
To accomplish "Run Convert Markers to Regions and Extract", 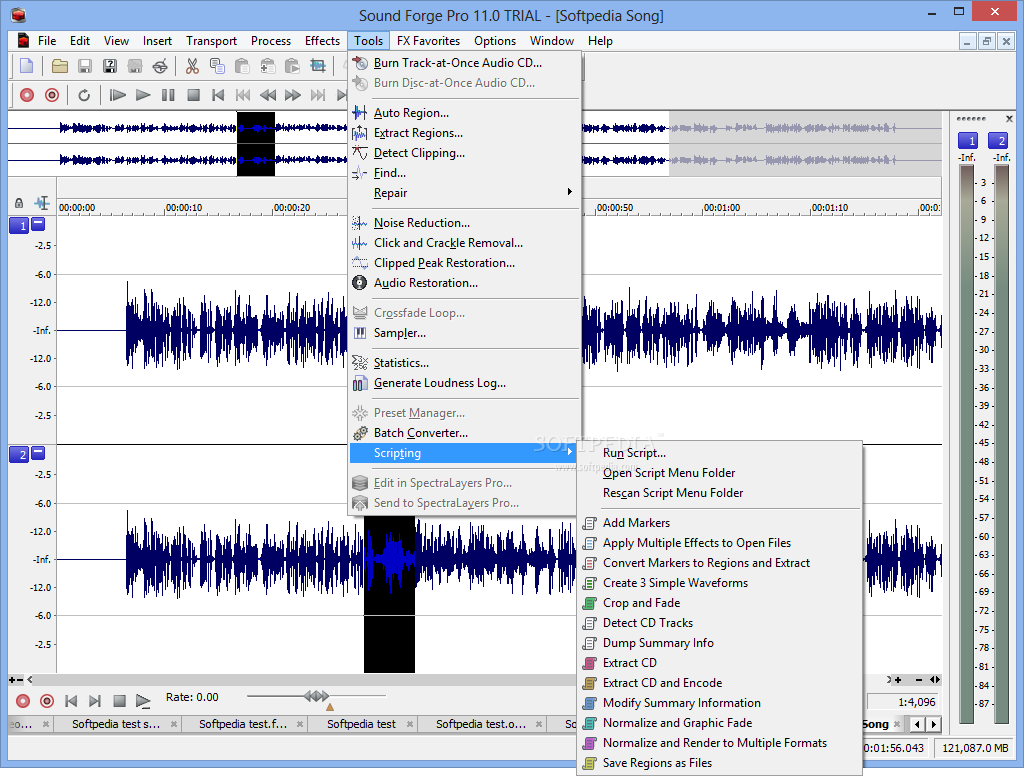I will coord(720,563).
